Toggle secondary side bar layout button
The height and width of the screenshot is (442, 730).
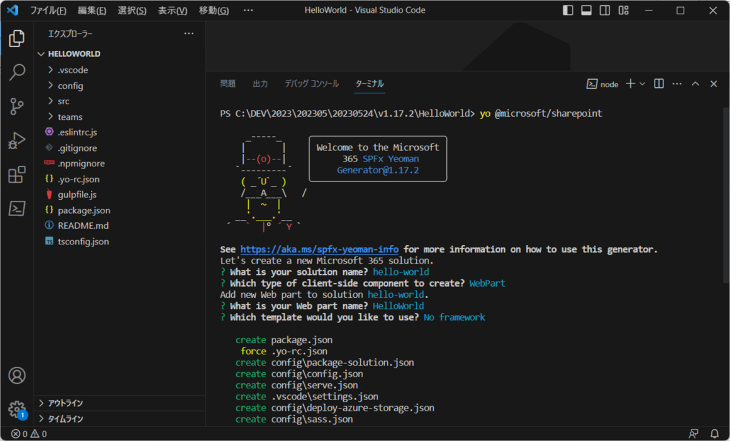click(x=605, y=10)
